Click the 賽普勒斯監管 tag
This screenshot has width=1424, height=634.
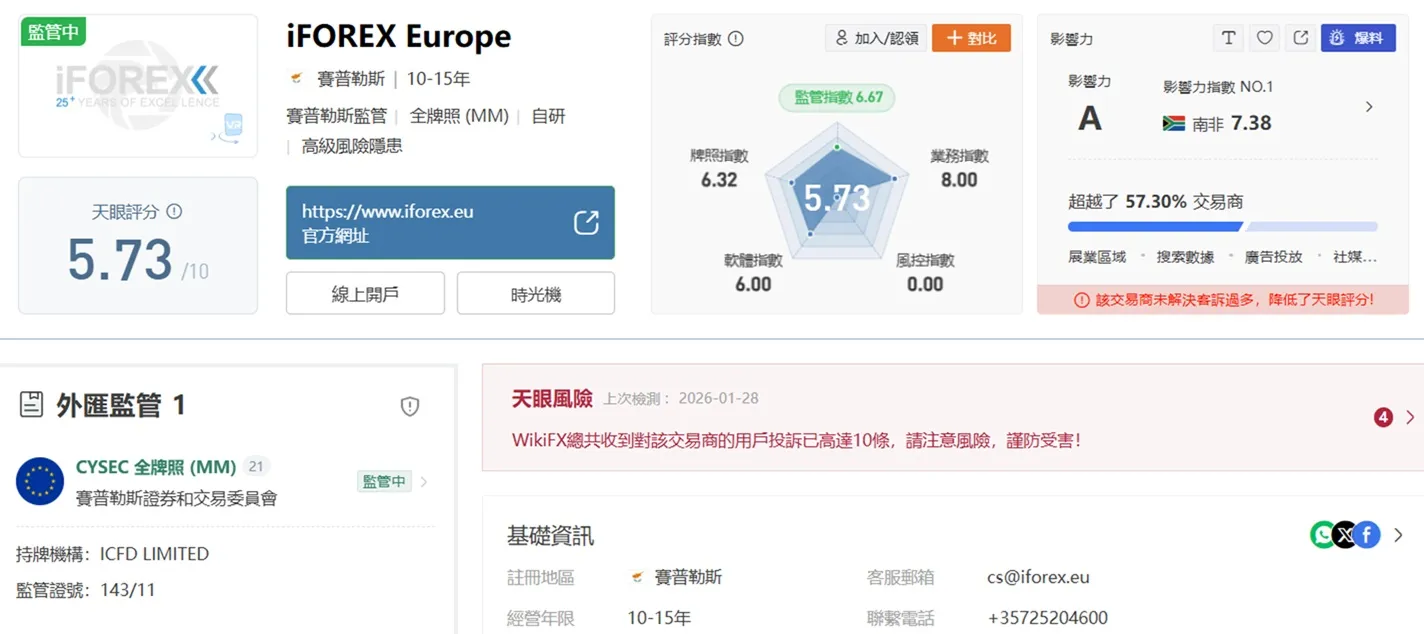click(336, 116)
